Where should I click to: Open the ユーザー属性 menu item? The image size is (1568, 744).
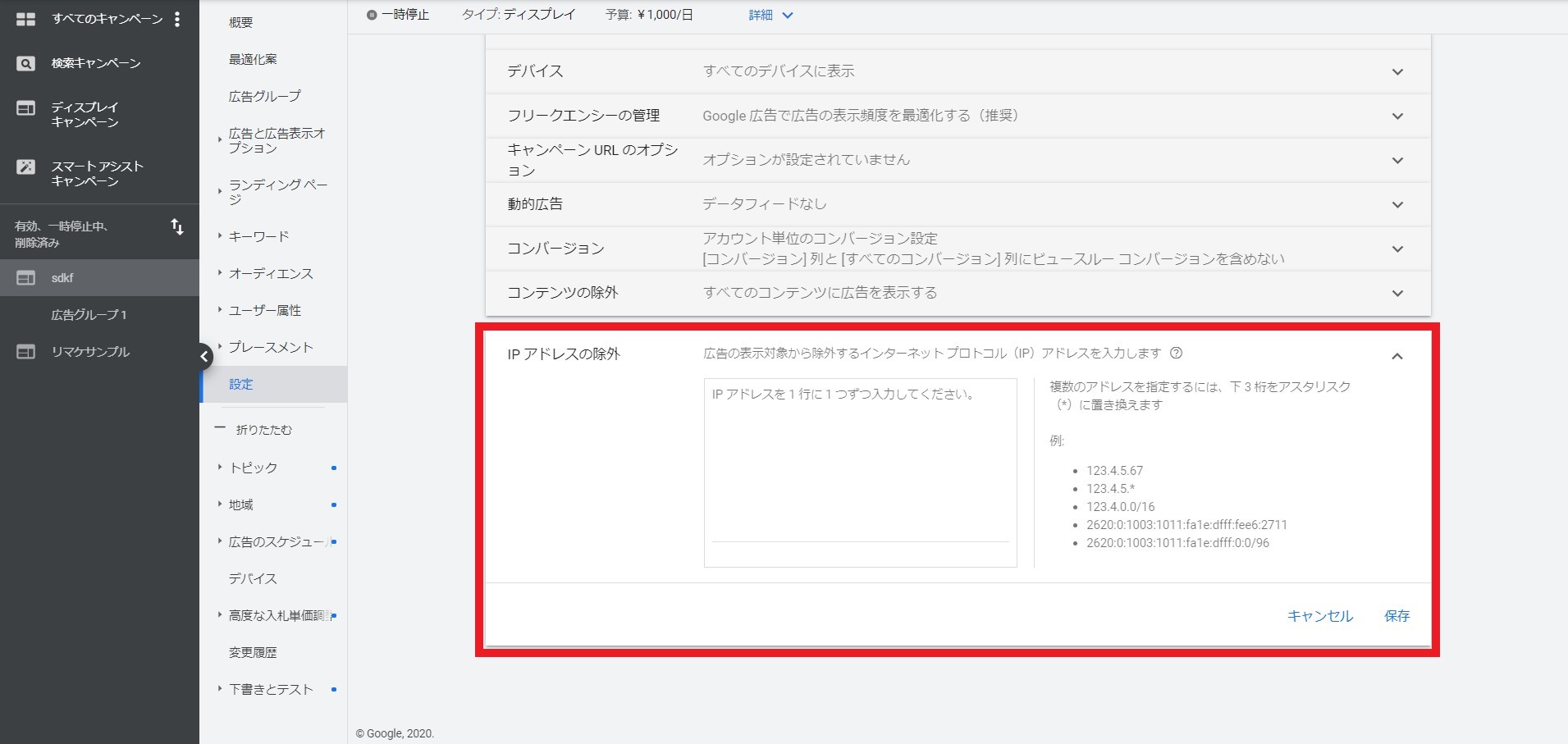coord(265,310)
